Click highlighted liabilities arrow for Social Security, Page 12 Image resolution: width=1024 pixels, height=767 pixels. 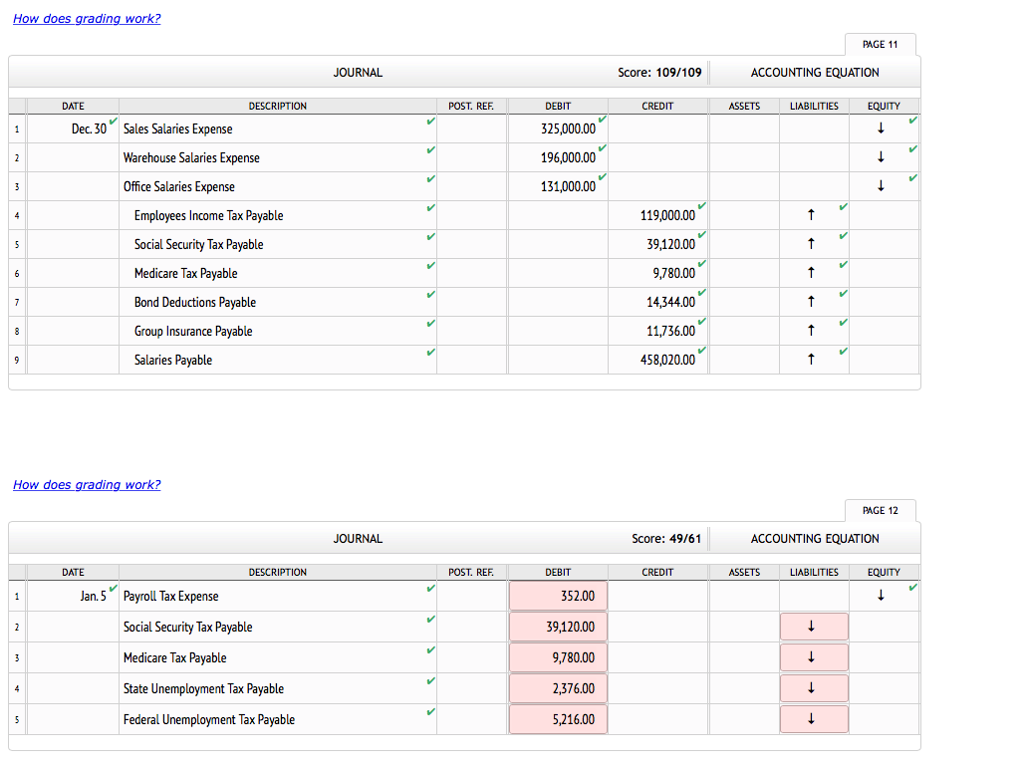tap(814, 627)
